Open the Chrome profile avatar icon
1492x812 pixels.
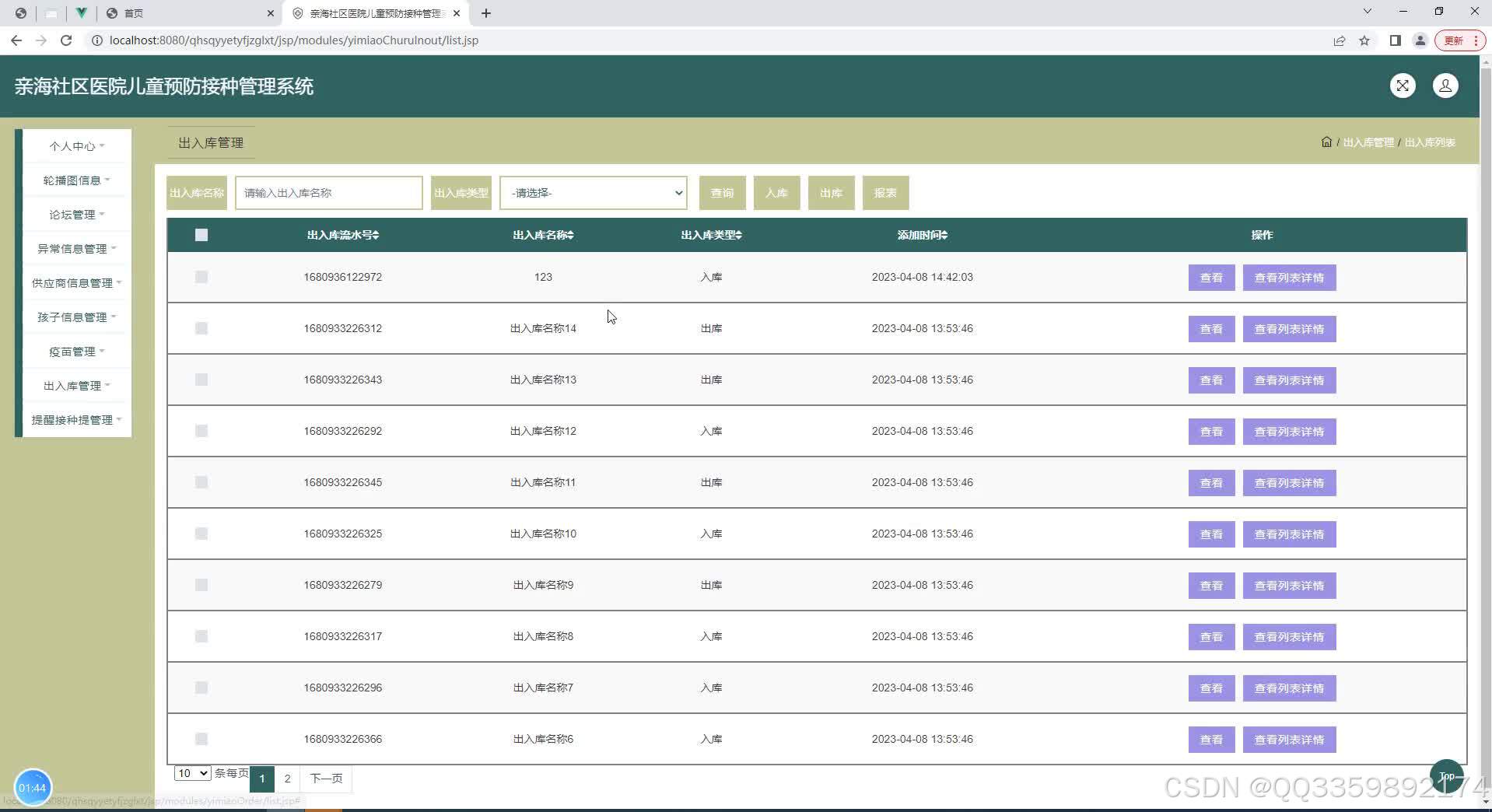click(x=1420, y=40)
